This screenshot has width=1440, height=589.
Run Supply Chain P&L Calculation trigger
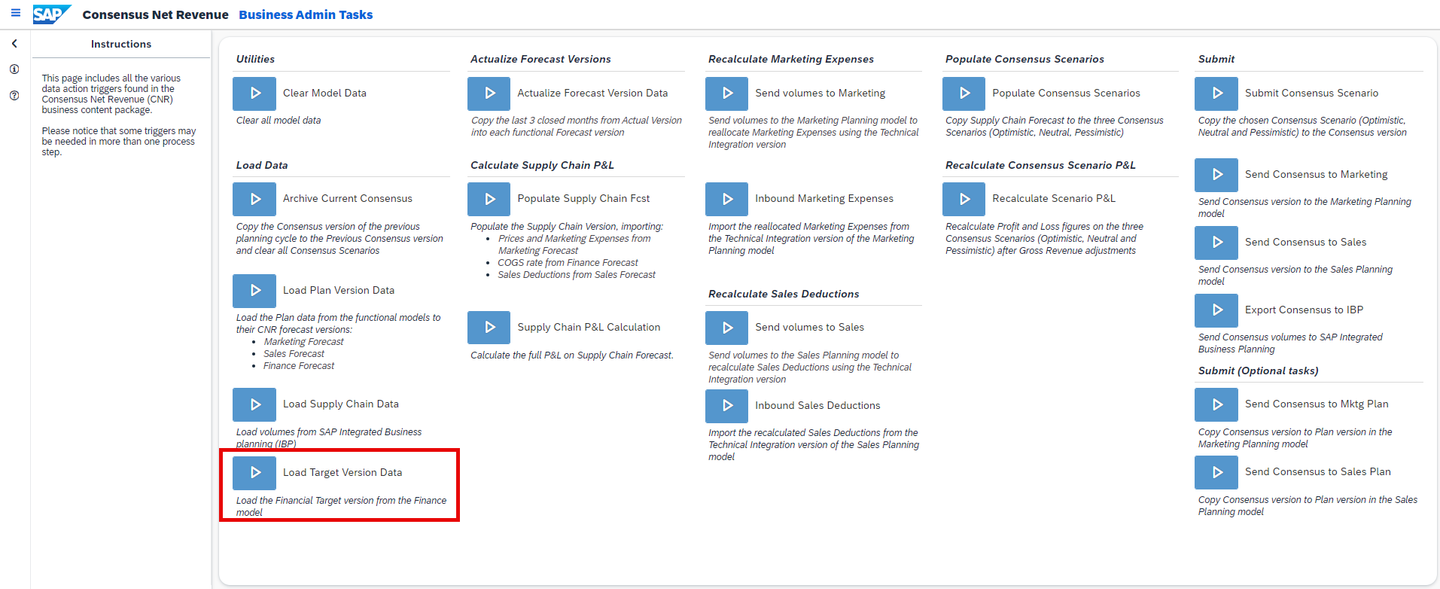pos(489,327)
